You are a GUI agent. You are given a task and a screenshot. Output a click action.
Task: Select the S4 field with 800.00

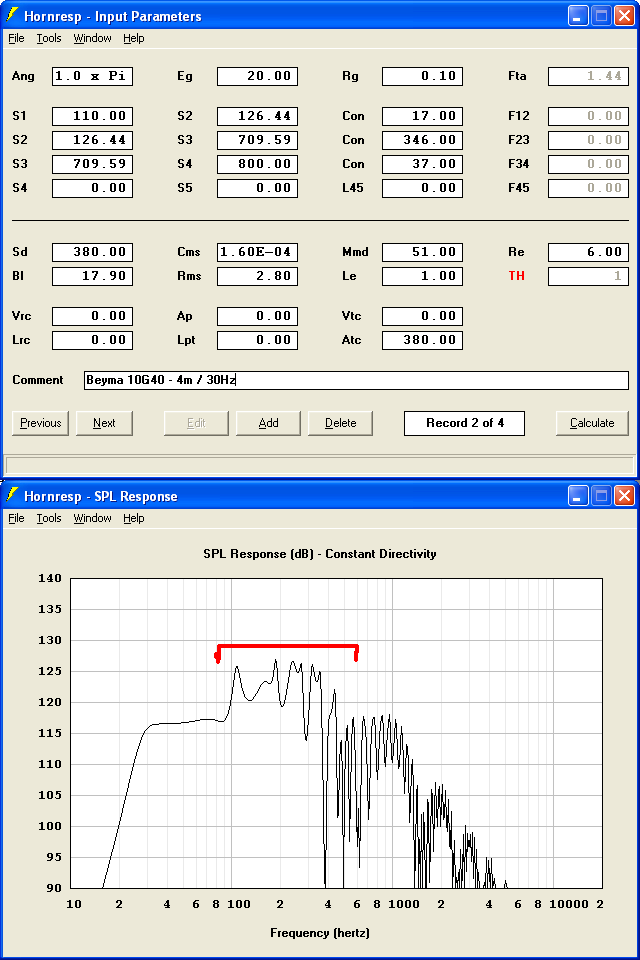(x=257, y=164)
